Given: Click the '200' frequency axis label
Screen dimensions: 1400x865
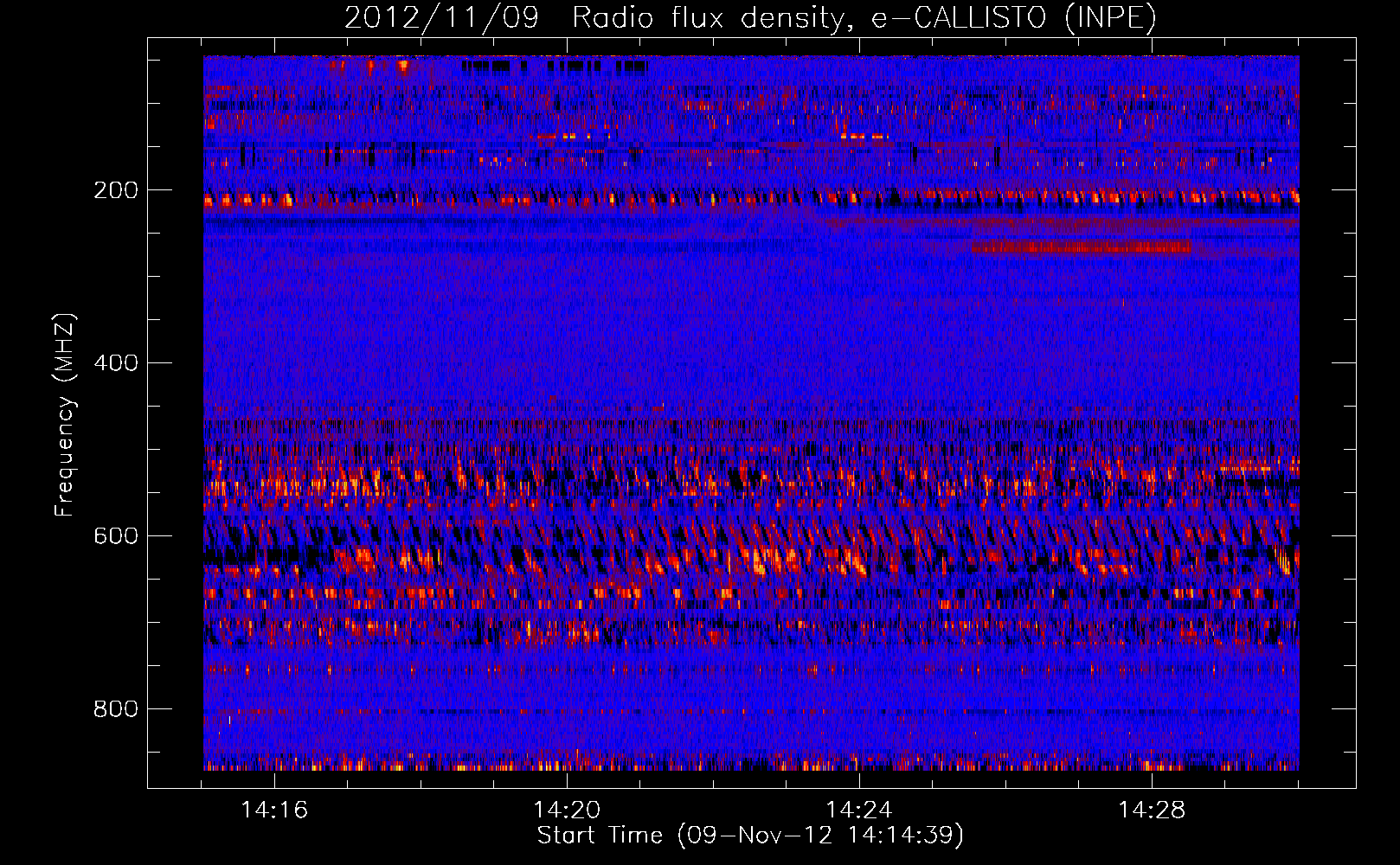Looking at the screenshot, I should (x=116, y=190).
